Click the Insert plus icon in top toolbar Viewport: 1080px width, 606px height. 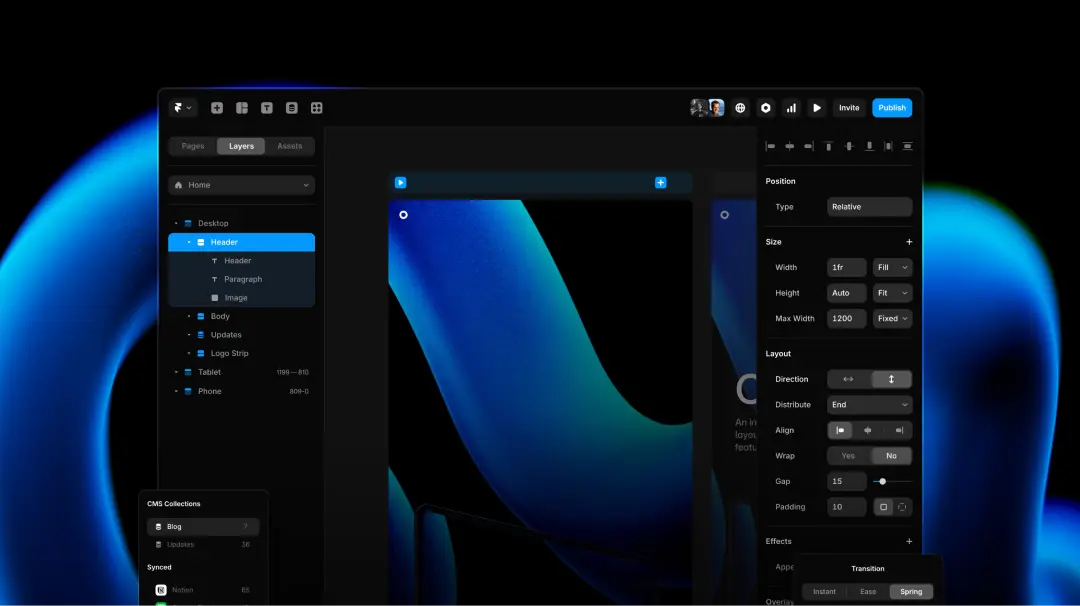point(217,108)
